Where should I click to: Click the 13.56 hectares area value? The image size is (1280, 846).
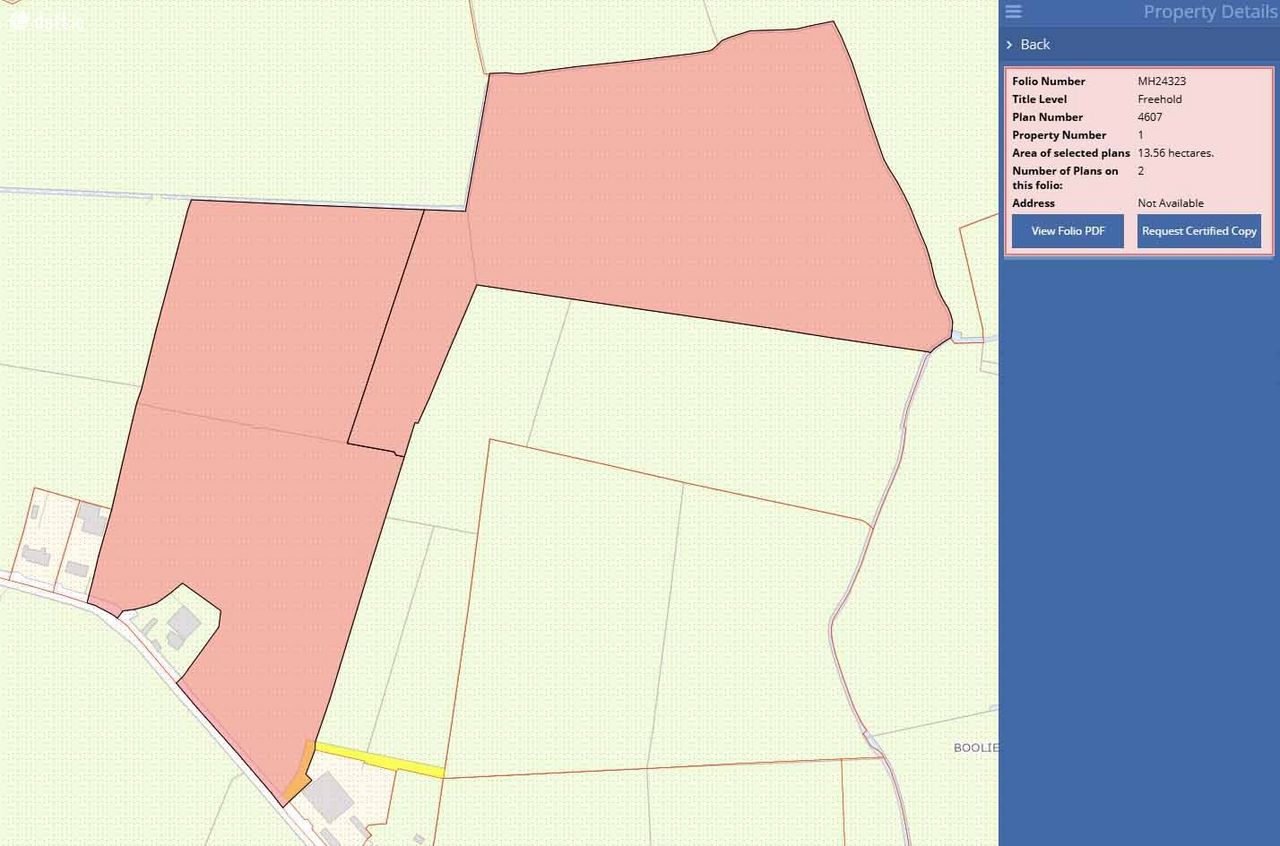click(x=1175, y=153)
